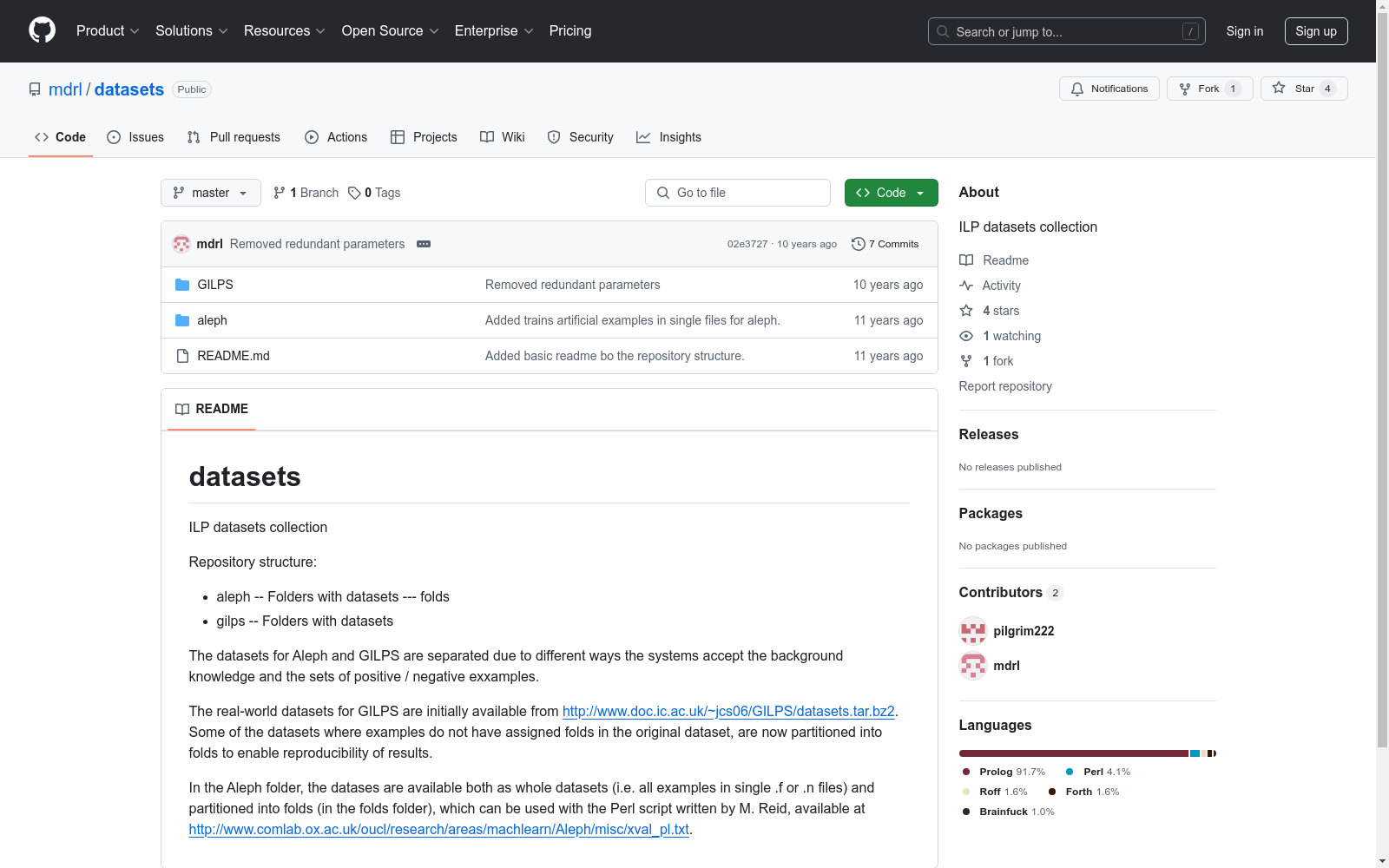Screen dimensions: 1389x868
Task: Click the Brainfuck 1.0% language entry
Action: [1009, 812]
